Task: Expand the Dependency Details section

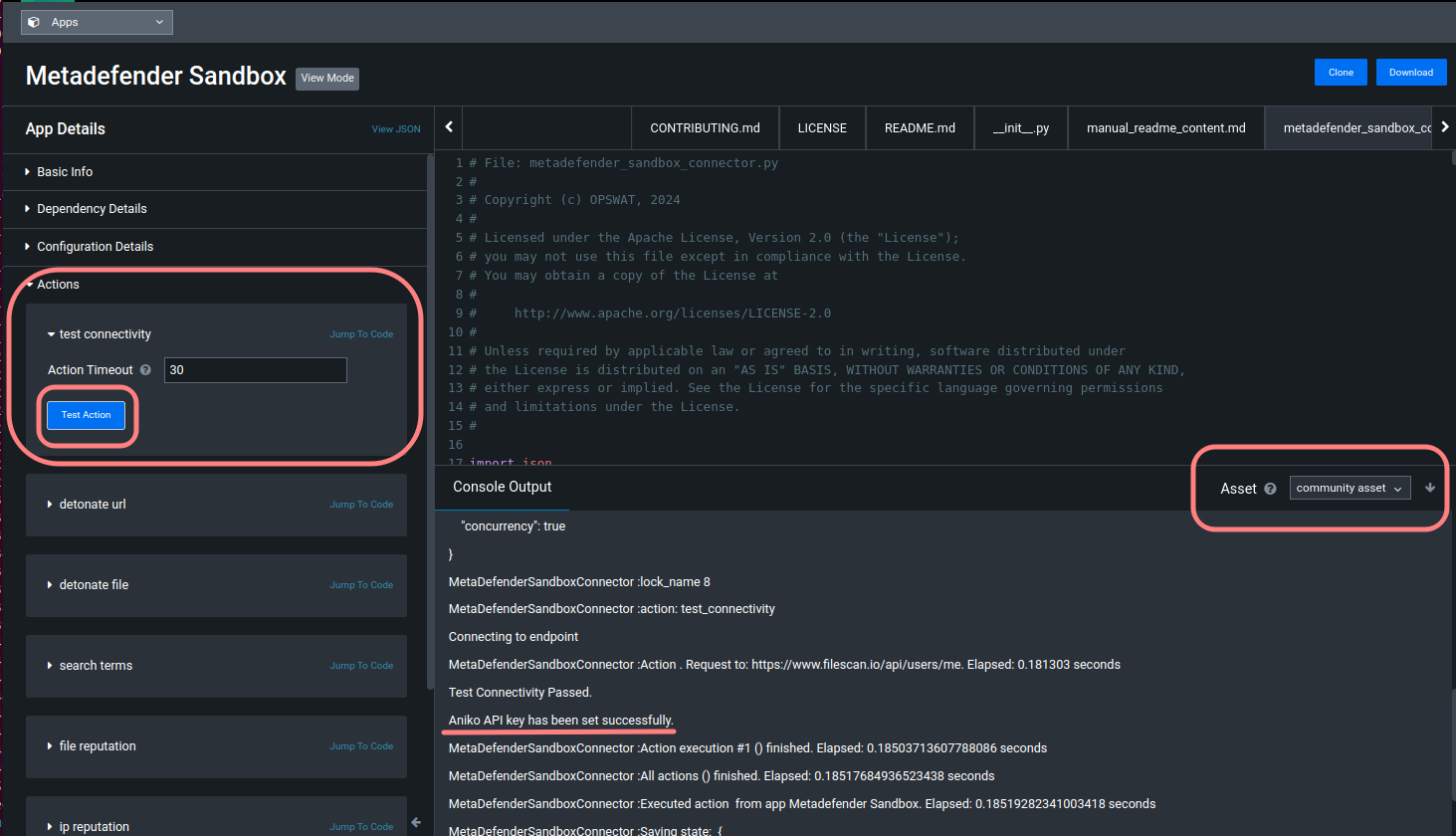Action: [92, 209]
